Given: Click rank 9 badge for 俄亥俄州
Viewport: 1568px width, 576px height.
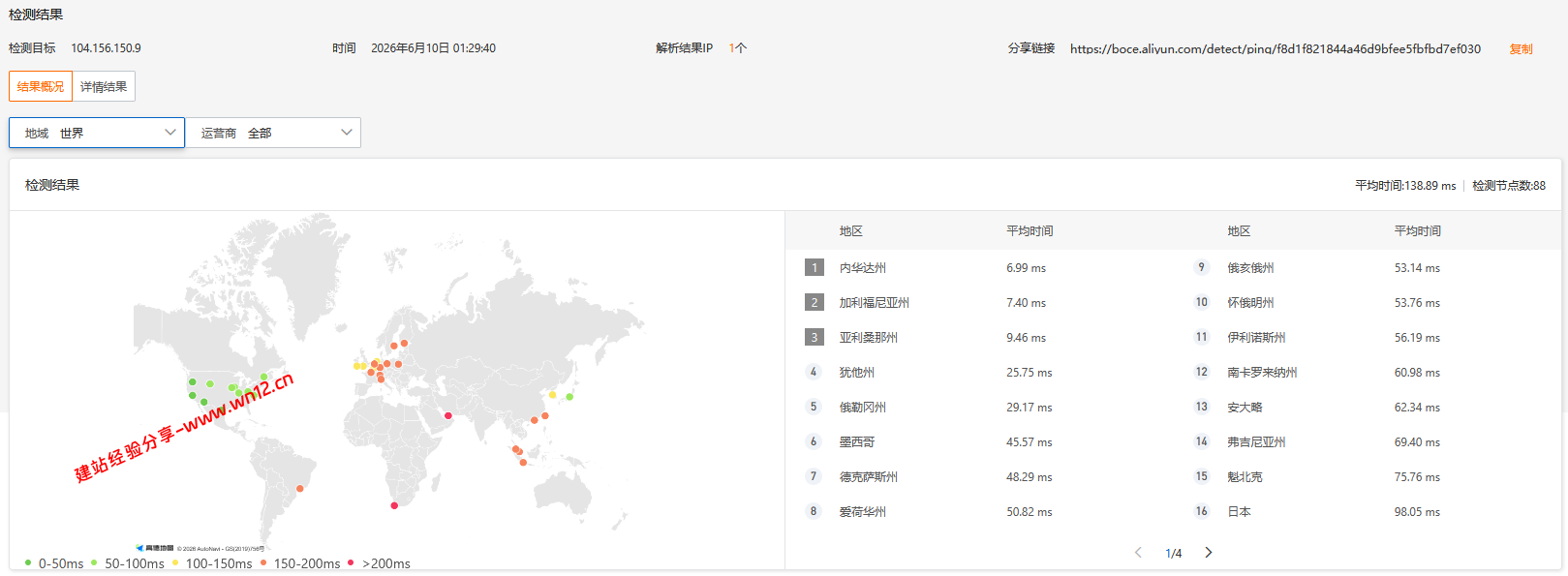Looking at the screenshot, I should tap(1201, 267).
